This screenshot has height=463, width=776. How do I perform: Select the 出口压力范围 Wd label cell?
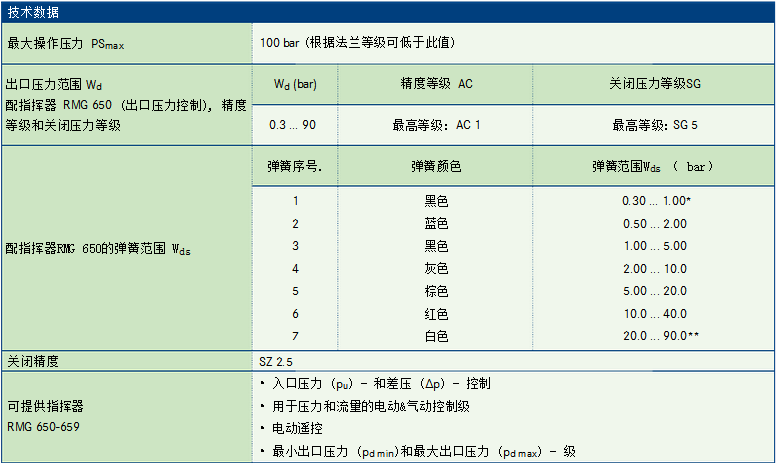pyautogui.click(x=127, y=105)
